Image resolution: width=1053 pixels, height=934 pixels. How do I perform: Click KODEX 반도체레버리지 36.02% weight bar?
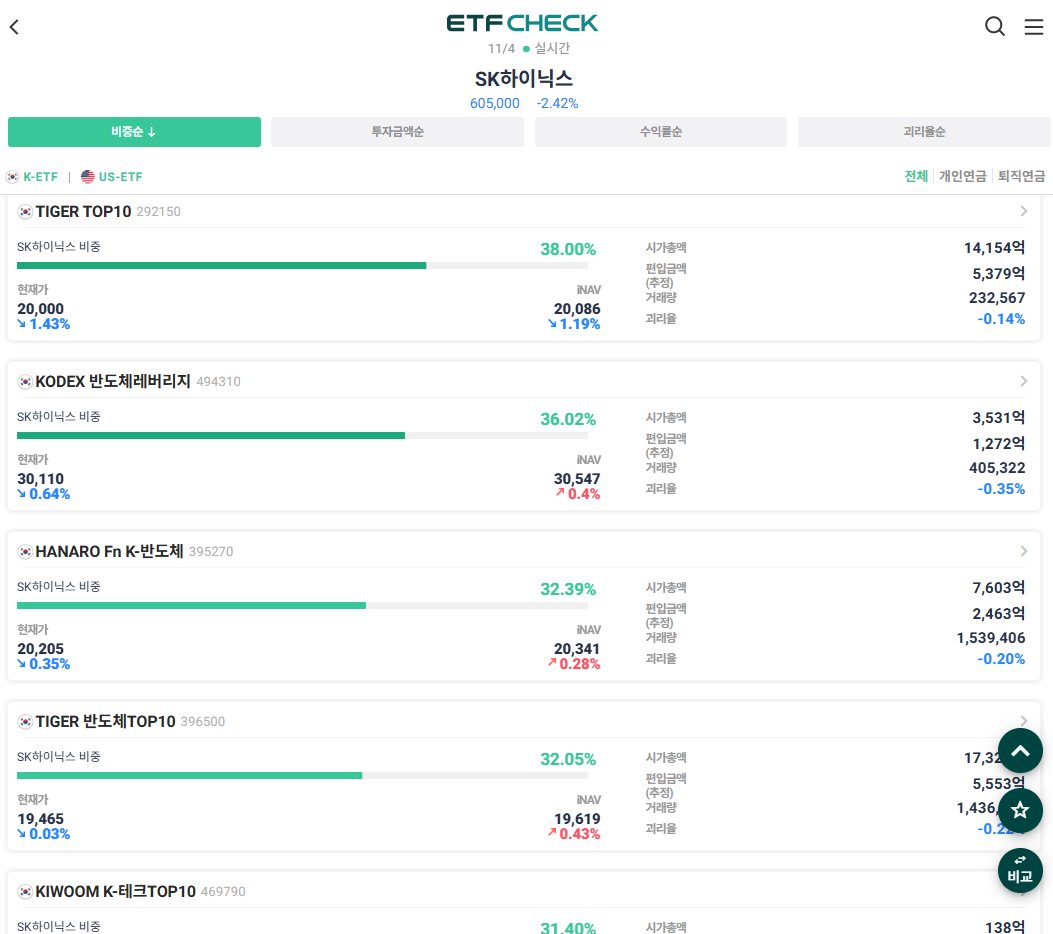coord(302,435)
